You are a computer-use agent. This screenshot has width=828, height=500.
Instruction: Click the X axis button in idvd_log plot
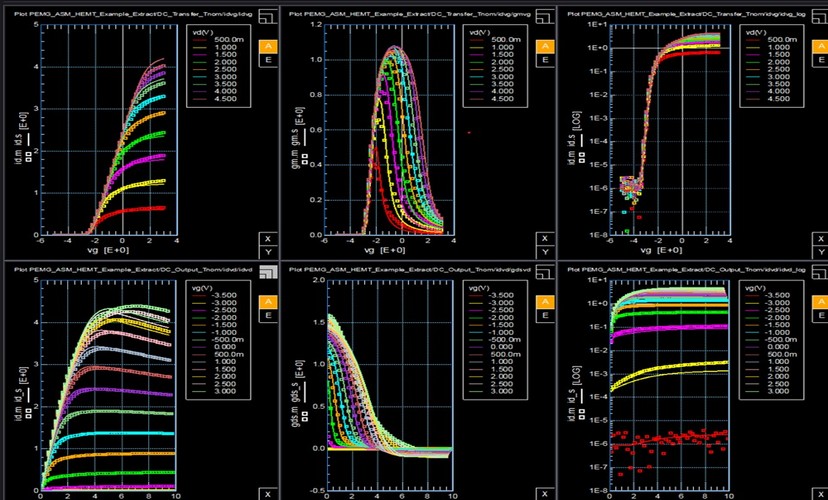point(821,494)
